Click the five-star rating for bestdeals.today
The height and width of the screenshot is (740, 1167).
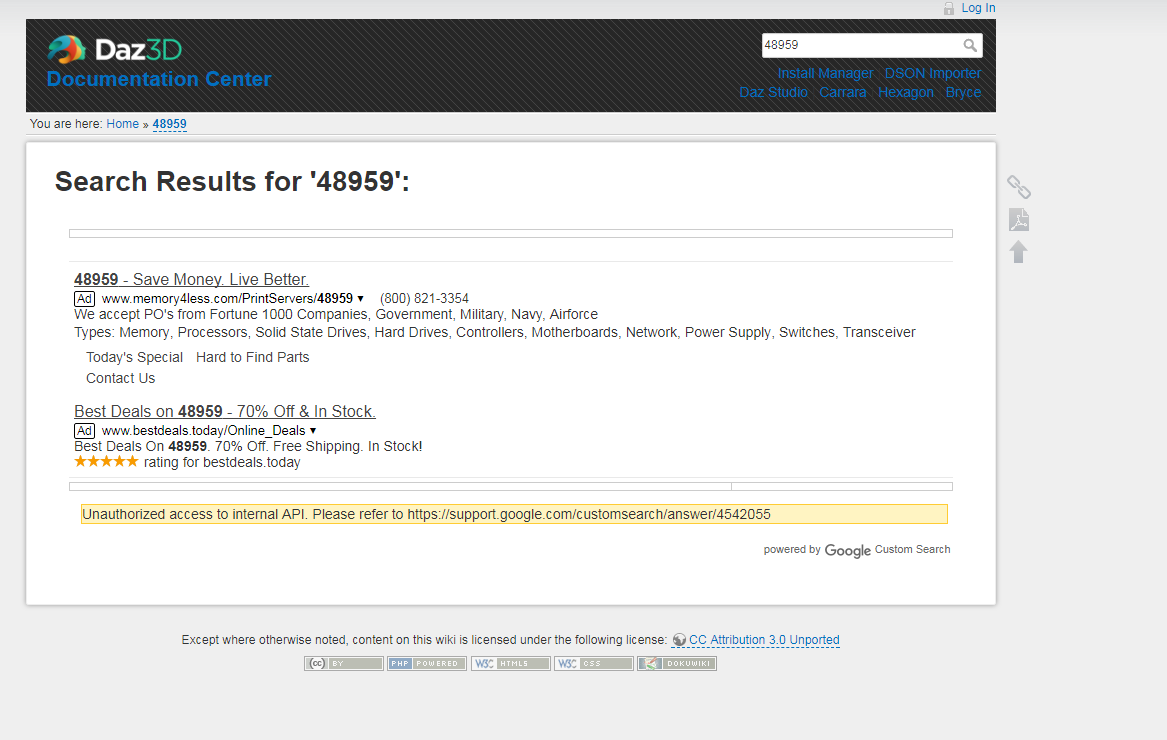coord(106,462)
